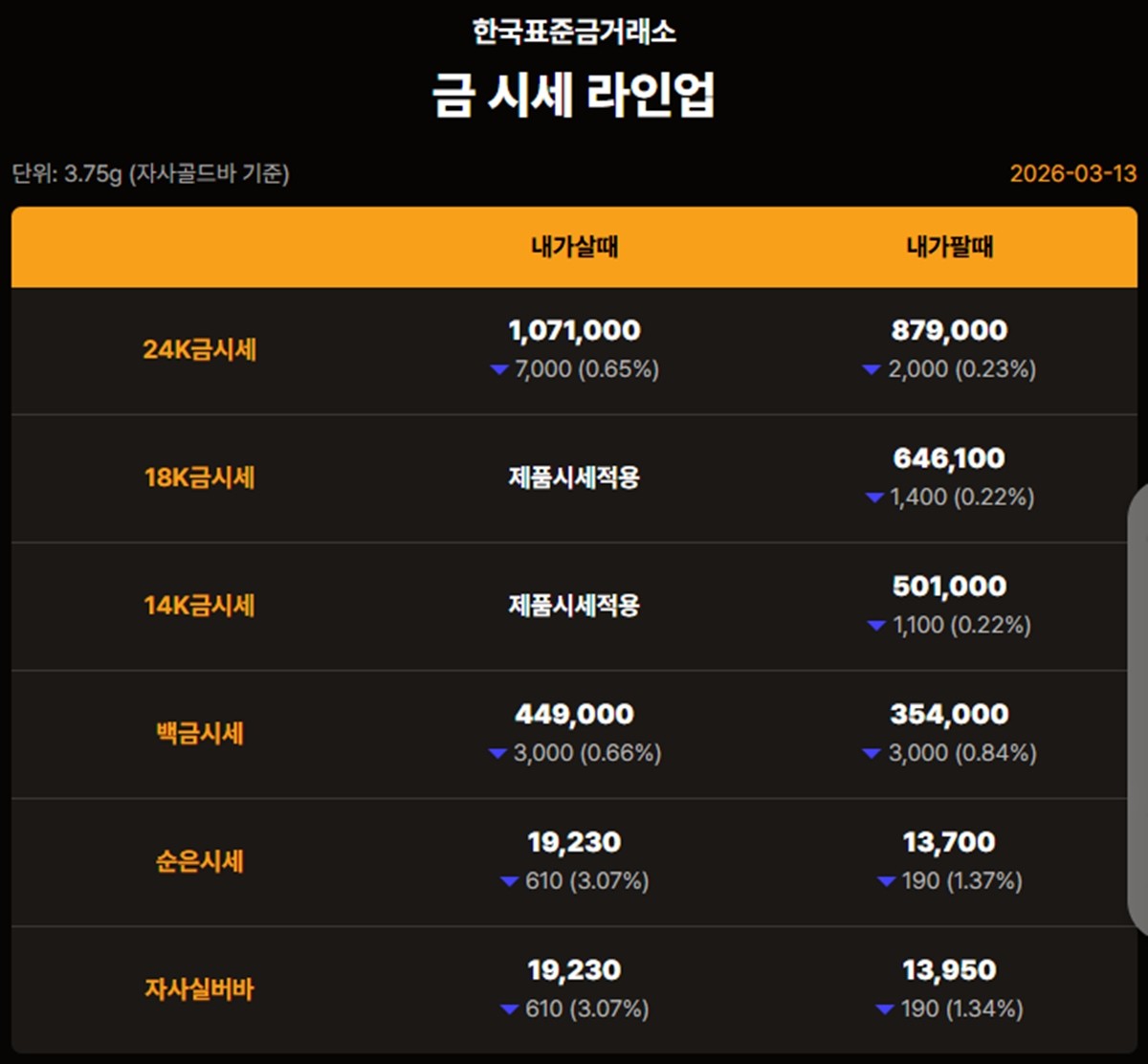Open the 백금시세 row label
This screenshot has width=1148, height=1064.
[200, 734]
